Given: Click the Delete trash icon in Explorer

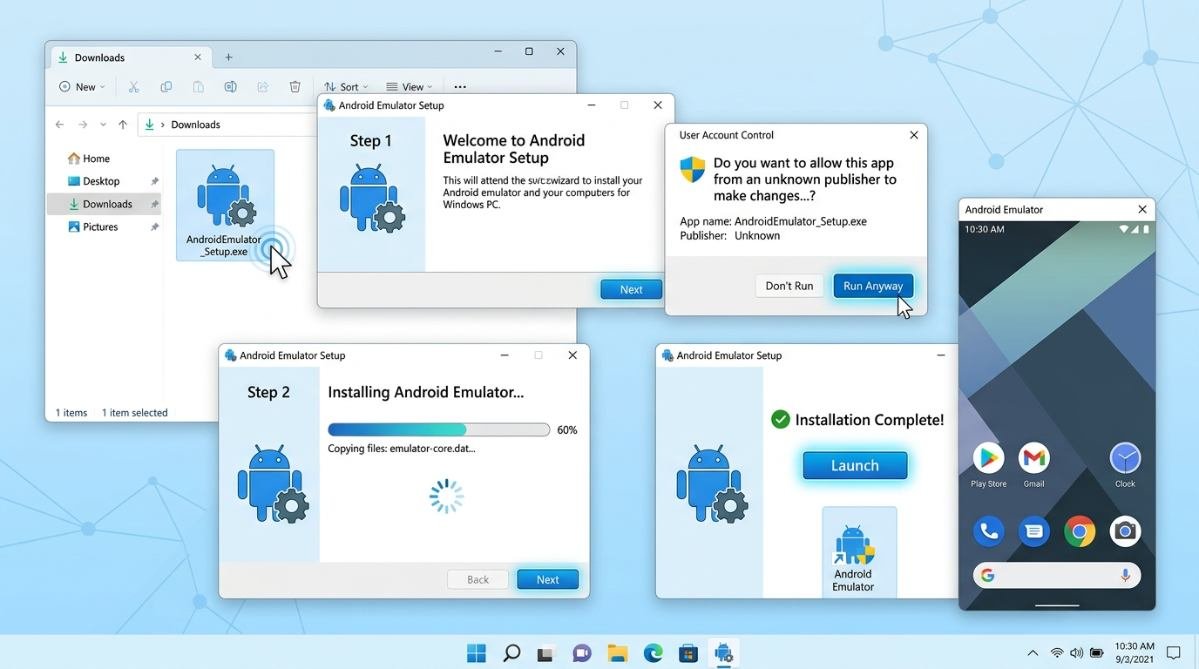Looking at the screenshot, I should click(294, 87).
